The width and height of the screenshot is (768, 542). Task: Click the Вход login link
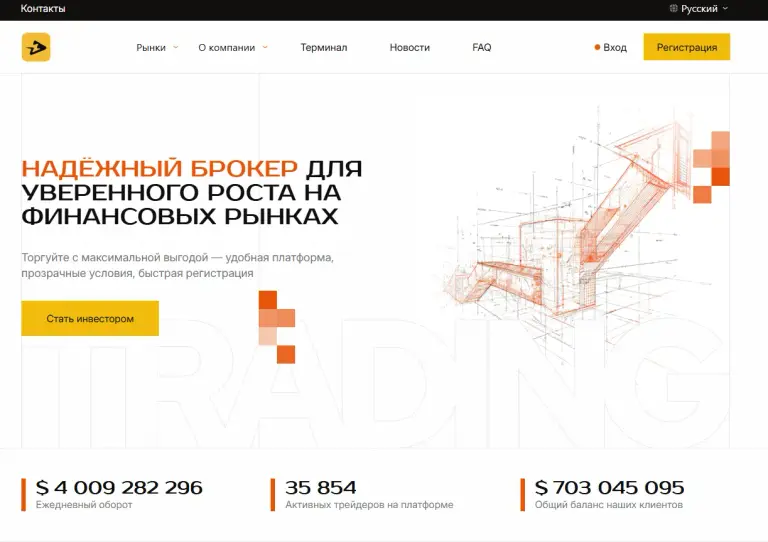click(x=615, y=47)
